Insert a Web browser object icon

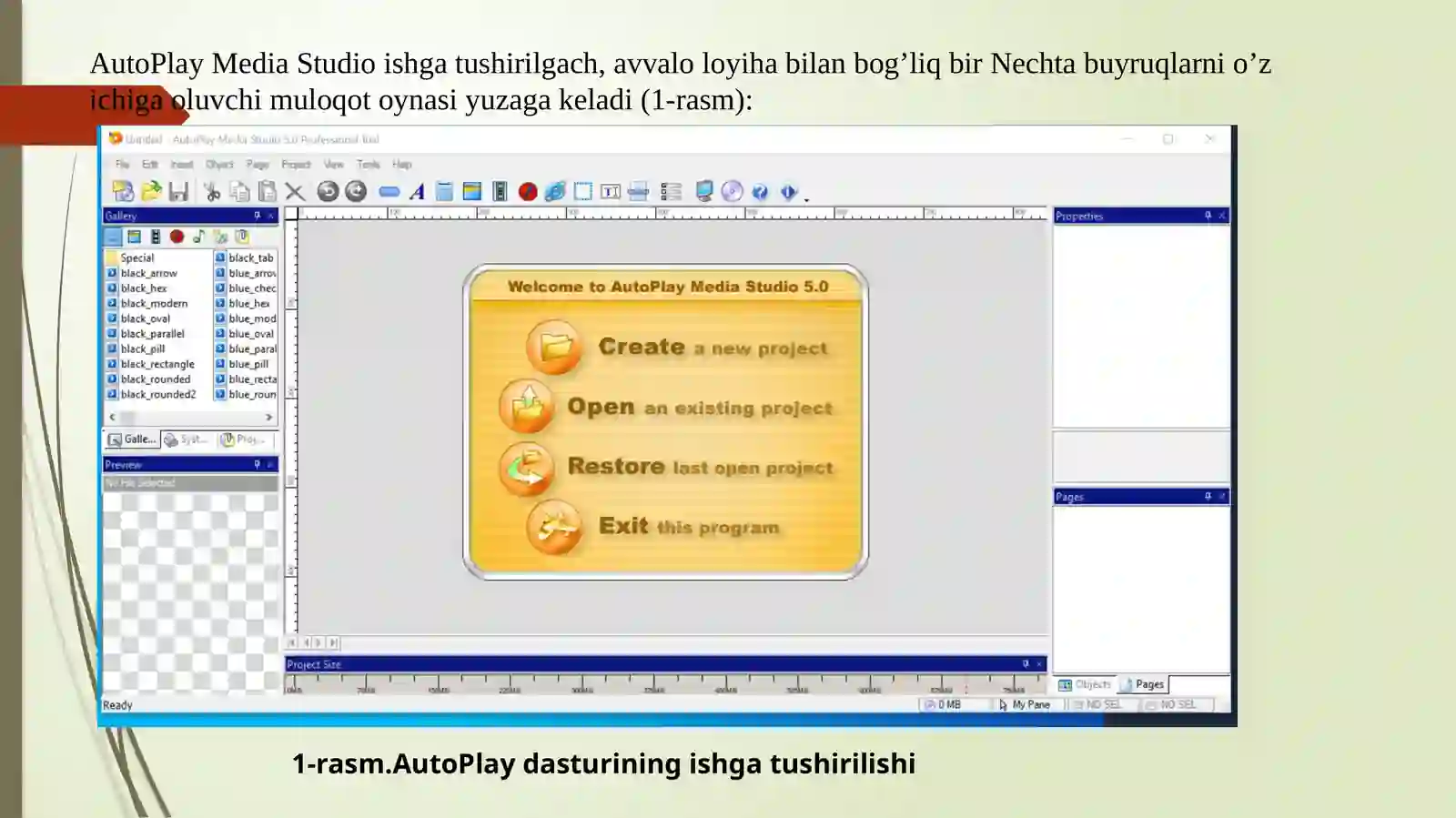point(555,191)
